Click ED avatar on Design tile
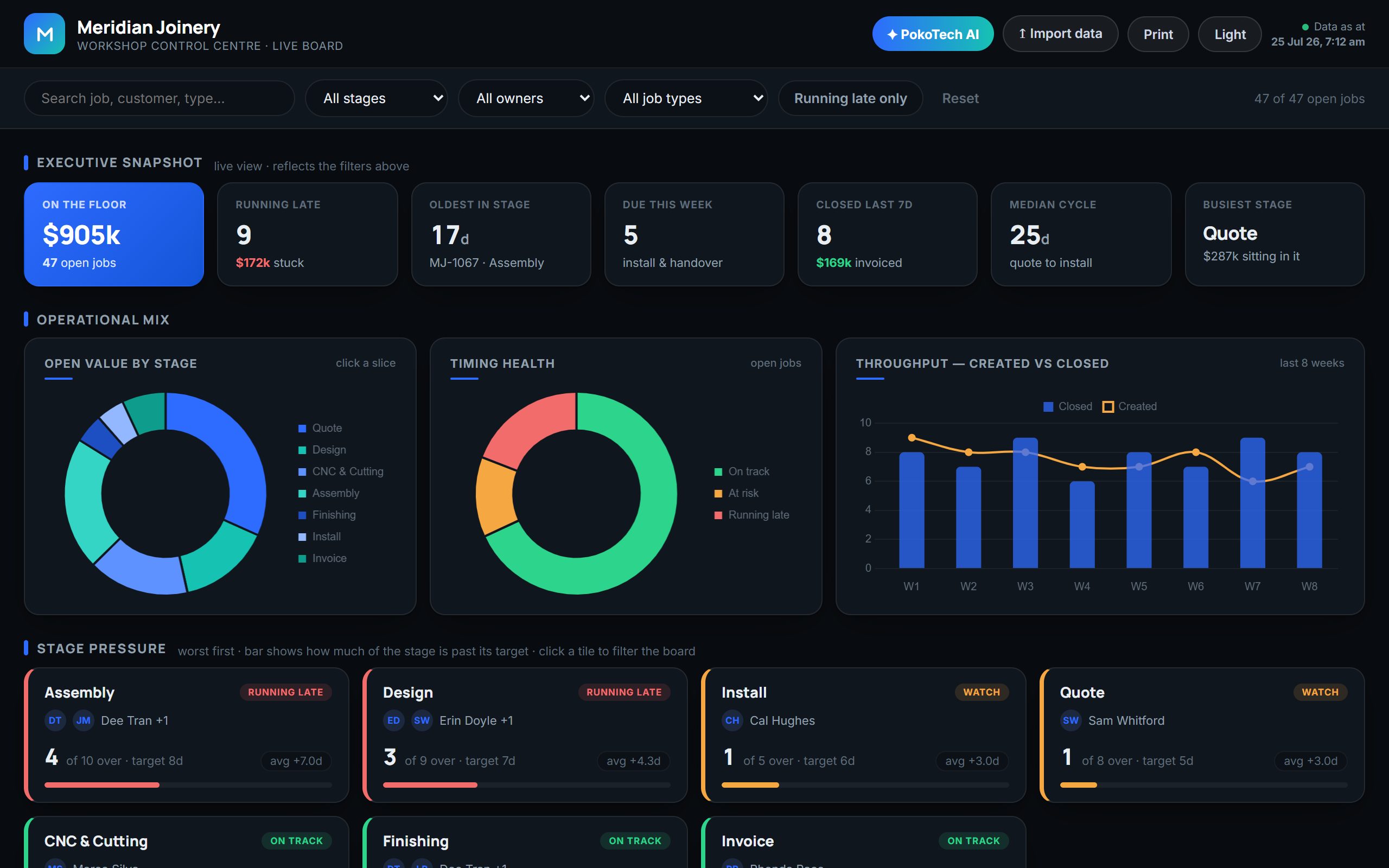Viewport: 1389px width, 868px height. [394, 720]
